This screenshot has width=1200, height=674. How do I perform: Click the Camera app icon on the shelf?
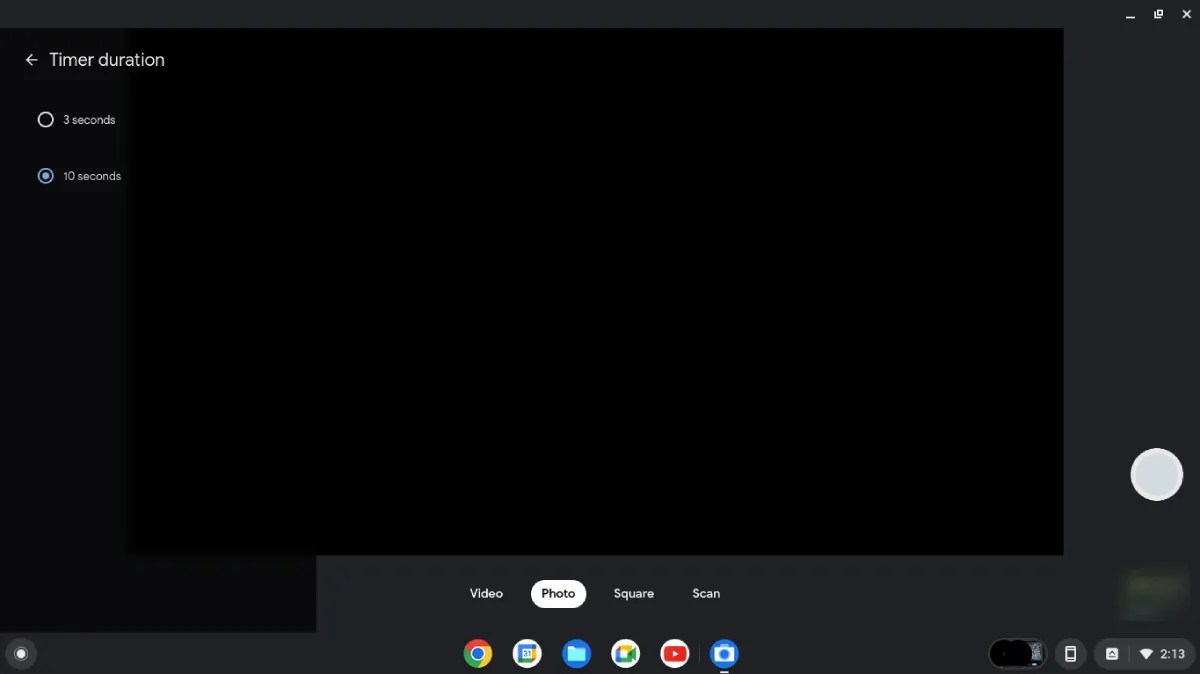pos(724,653)
